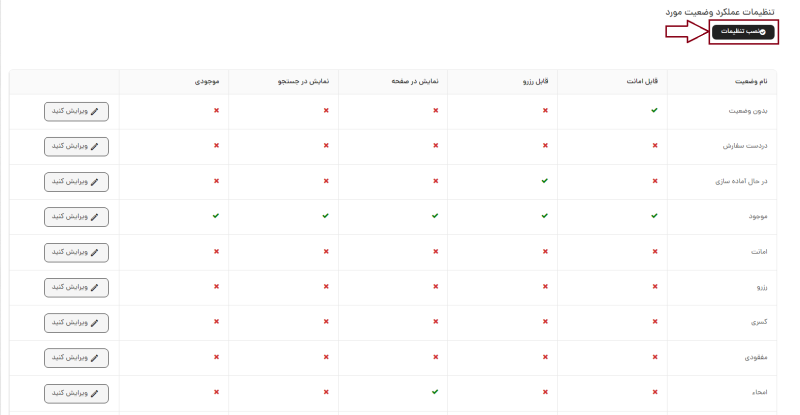Viewport: 800px width, 415px height.
Task: Open edit for در حال آماده سازی row
Action: (x=76, y=181)
